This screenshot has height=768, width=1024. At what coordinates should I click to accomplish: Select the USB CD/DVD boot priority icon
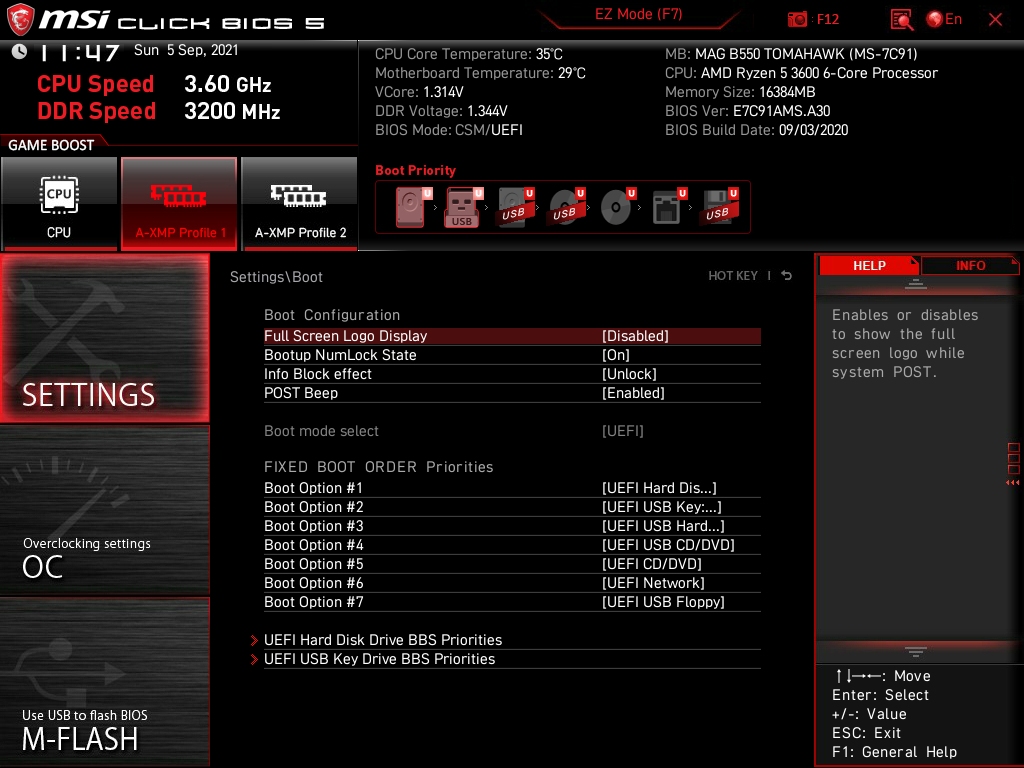(x=566, y=207)
